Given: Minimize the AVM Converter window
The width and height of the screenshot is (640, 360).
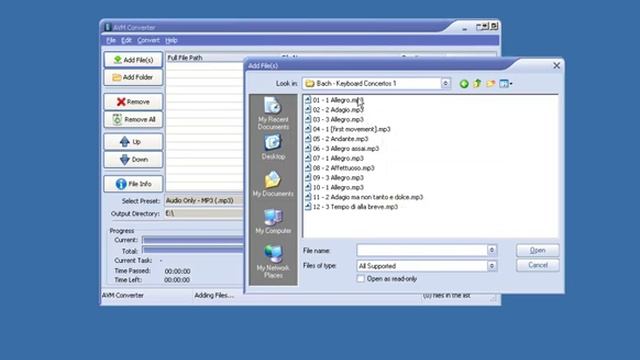Looking at the screenshot, I should (464, 27).
